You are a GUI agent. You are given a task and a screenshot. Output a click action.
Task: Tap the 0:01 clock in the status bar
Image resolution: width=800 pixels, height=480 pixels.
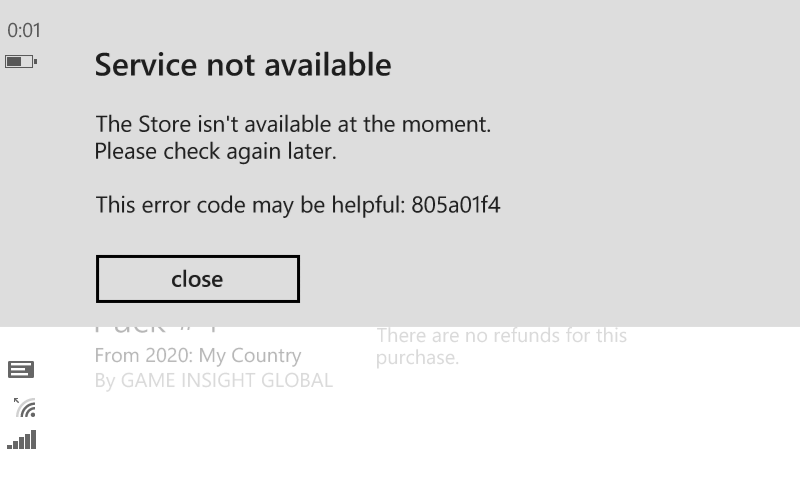pos(23,31)
